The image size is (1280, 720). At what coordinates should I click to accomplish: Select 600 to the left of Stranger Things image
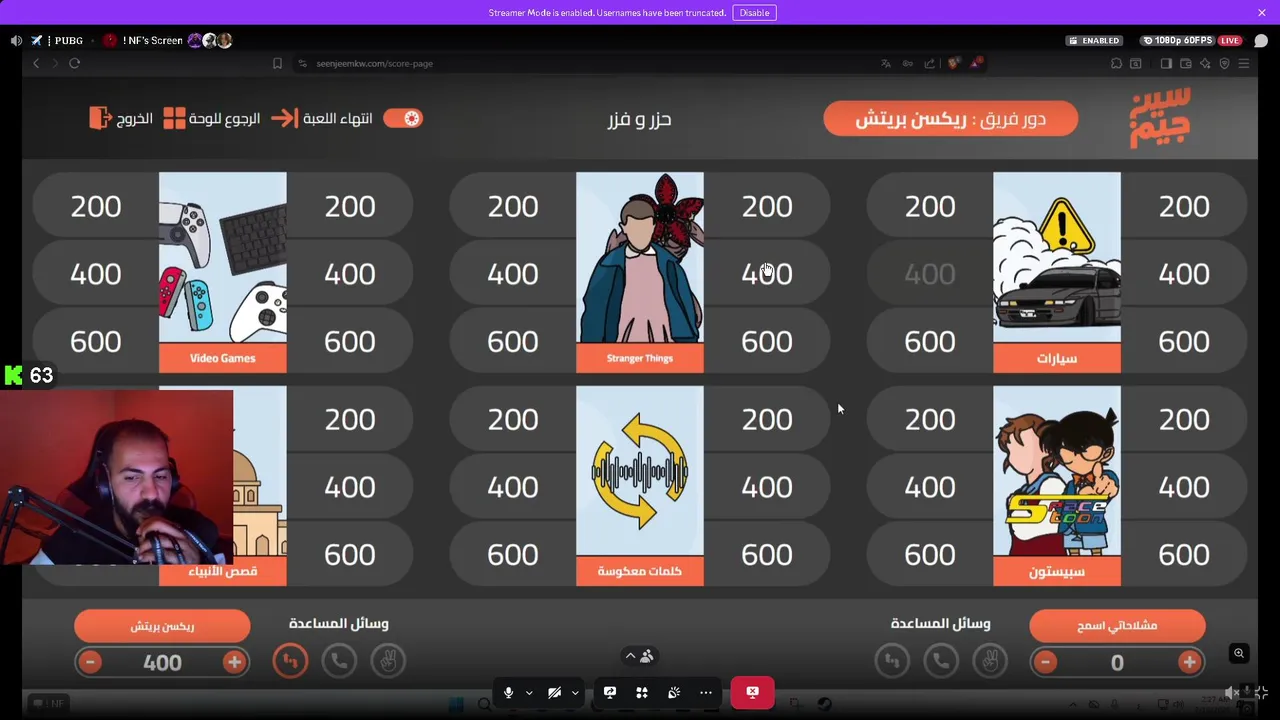(x=513, y=342)
